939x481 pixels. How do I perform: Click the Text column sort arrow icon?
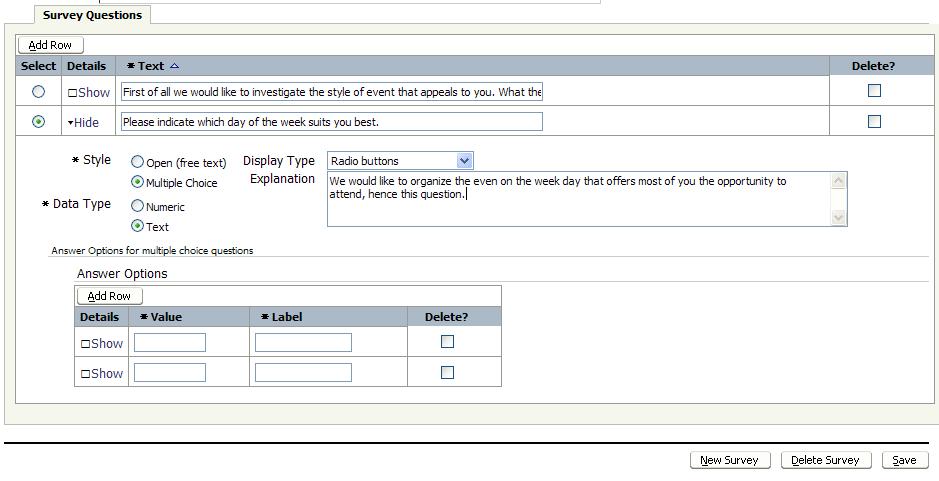pos(175,66)
